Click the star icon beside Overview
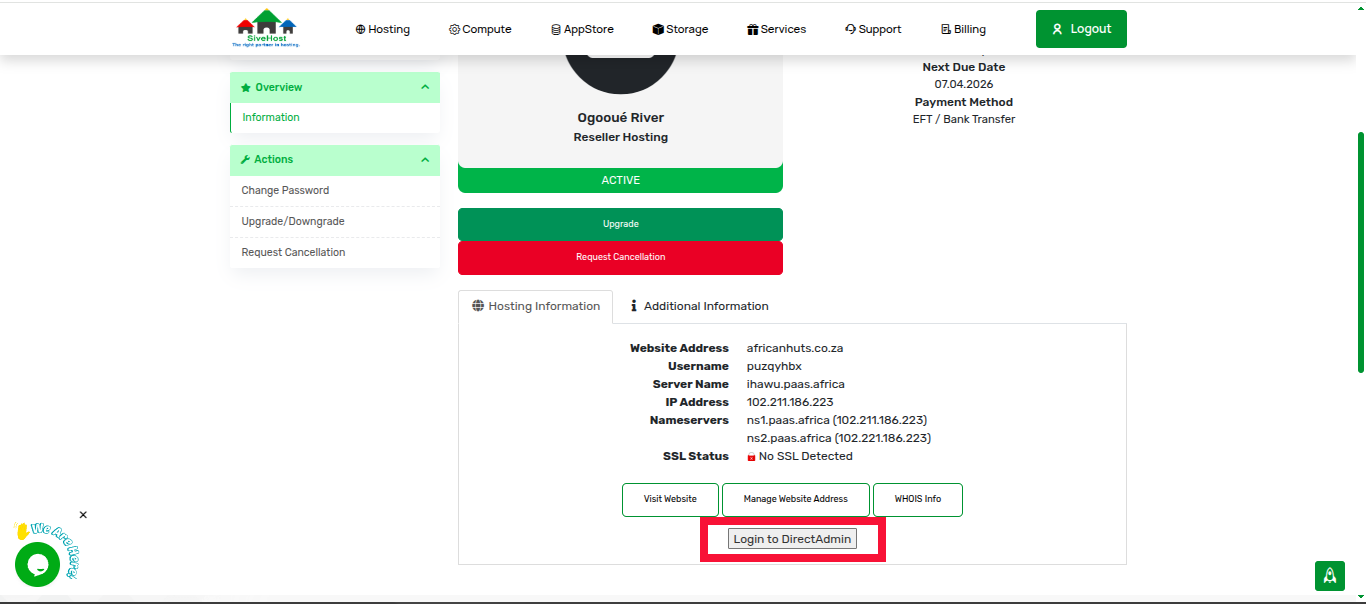The height and width of the screenshot is (604, 1366). coord(246,88)
